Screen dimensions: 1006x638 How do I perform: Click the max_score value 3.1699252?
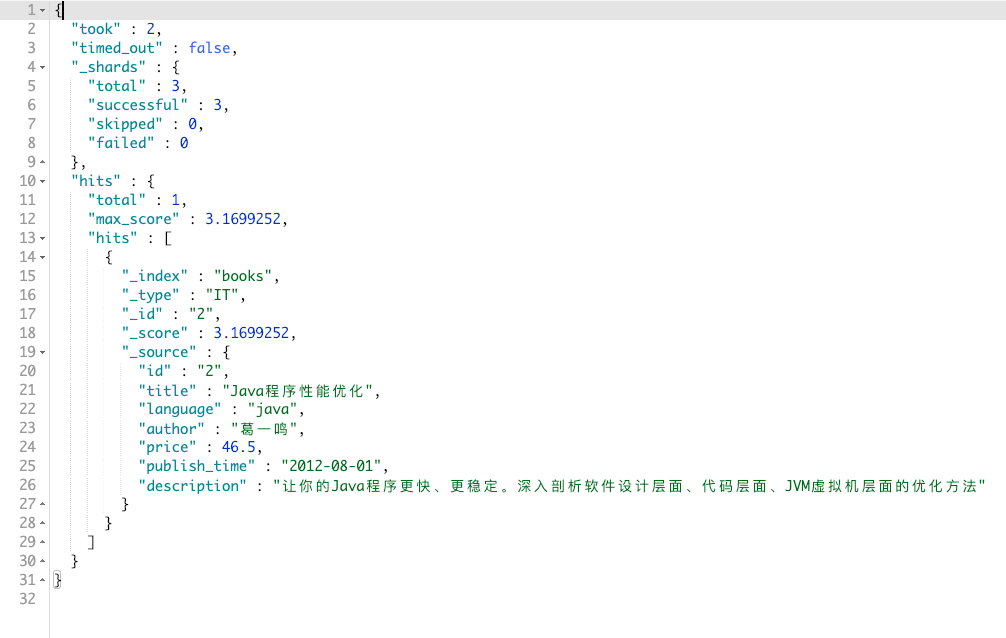[243, 219]
